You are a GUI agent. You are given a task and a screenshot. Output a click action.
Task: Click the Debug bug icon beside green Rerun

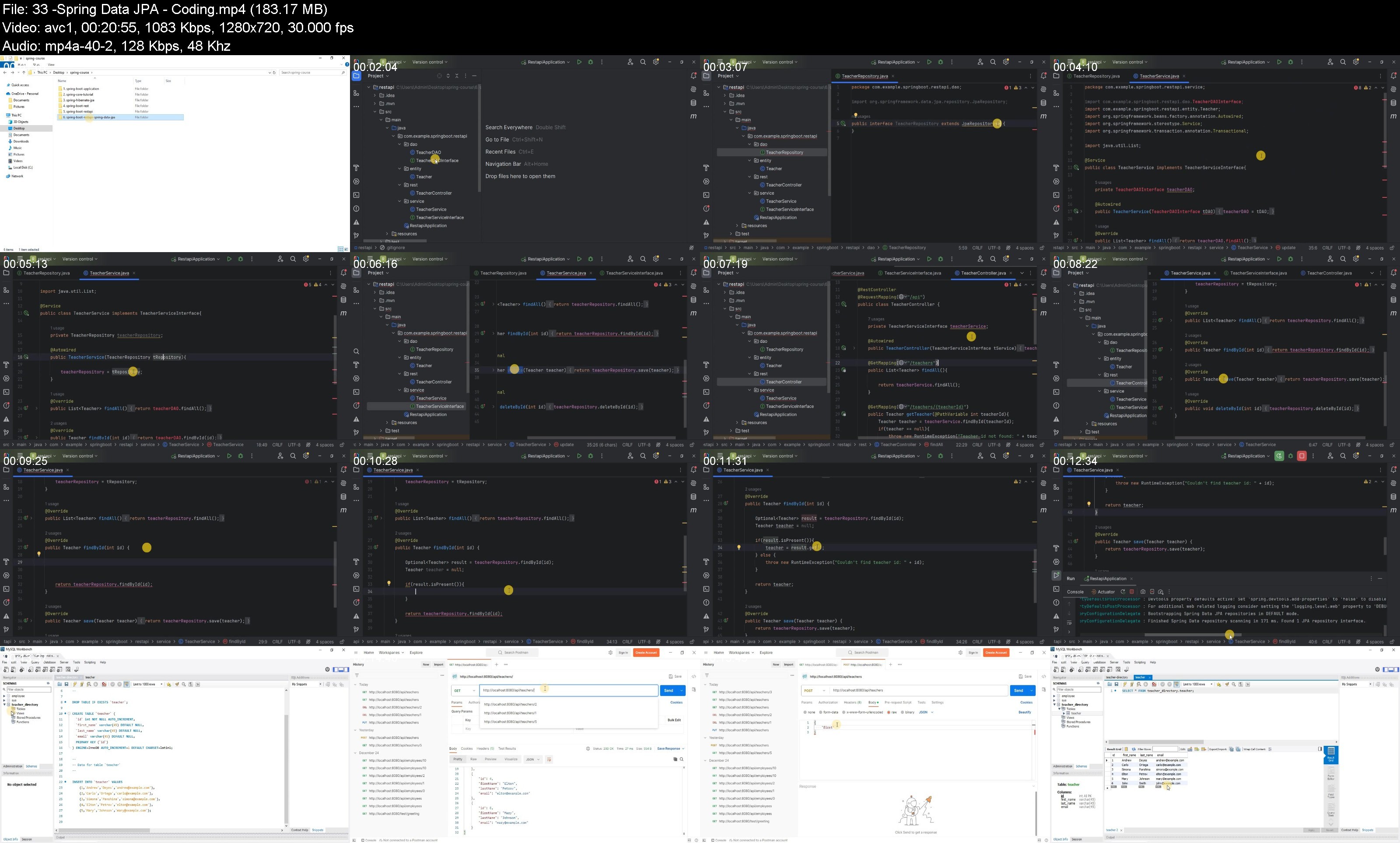coord(1291,456)
